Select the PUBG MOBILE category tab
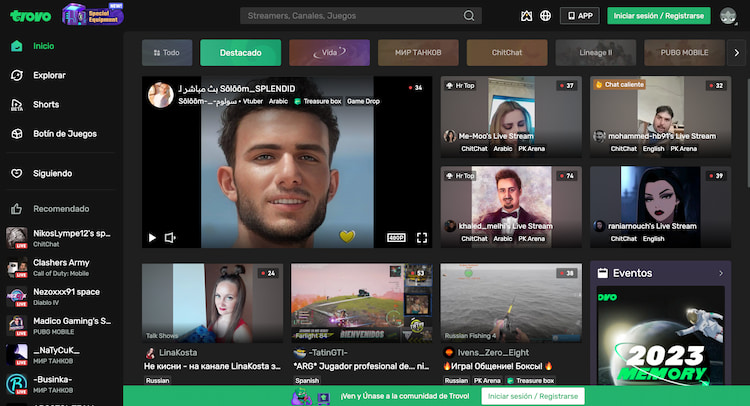Viewport: 750px width, 406px height. tap(684, 53)
